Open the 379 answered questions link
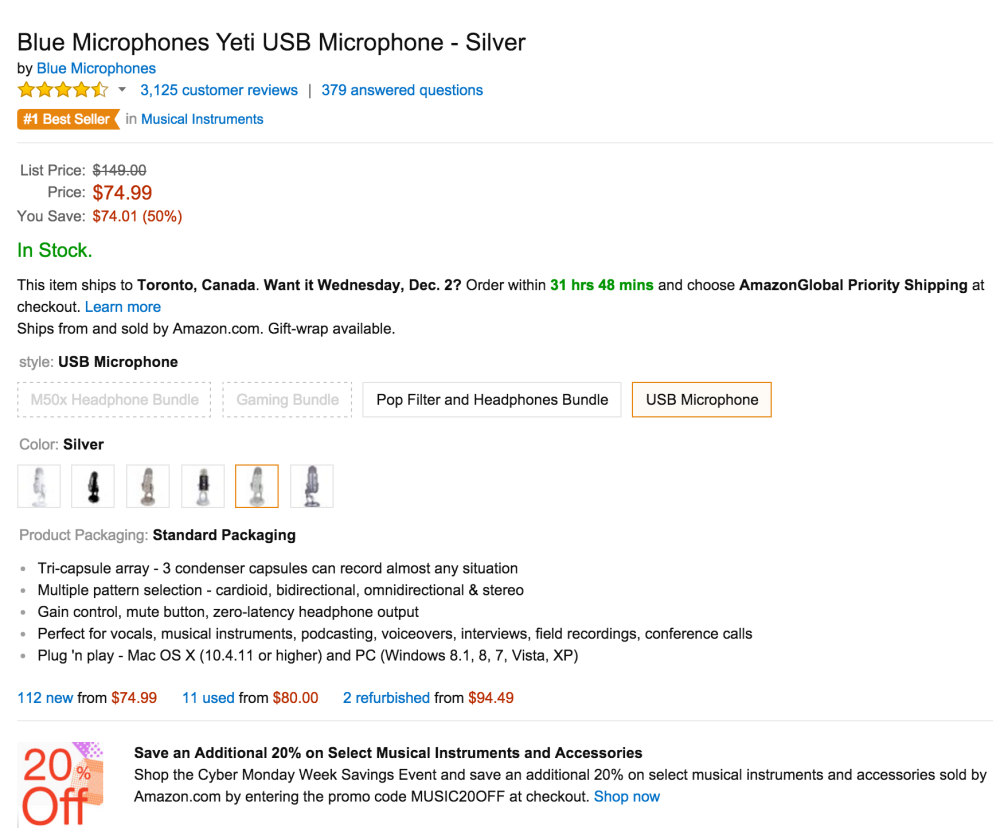Screen dimensions: 1000x836 (402, 90)
